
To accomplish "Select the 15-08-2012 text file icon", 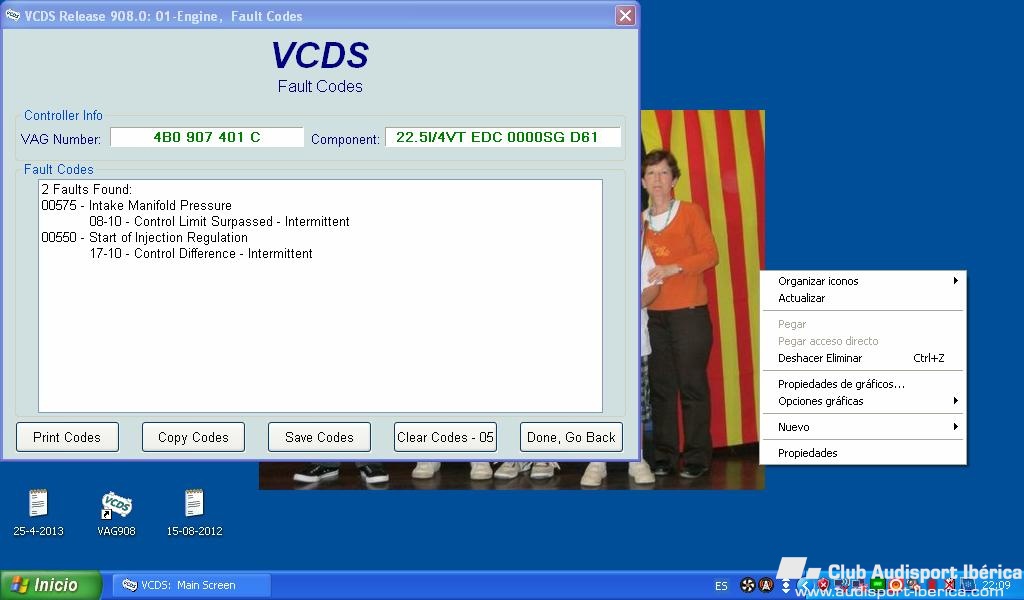I will (194, 506).
